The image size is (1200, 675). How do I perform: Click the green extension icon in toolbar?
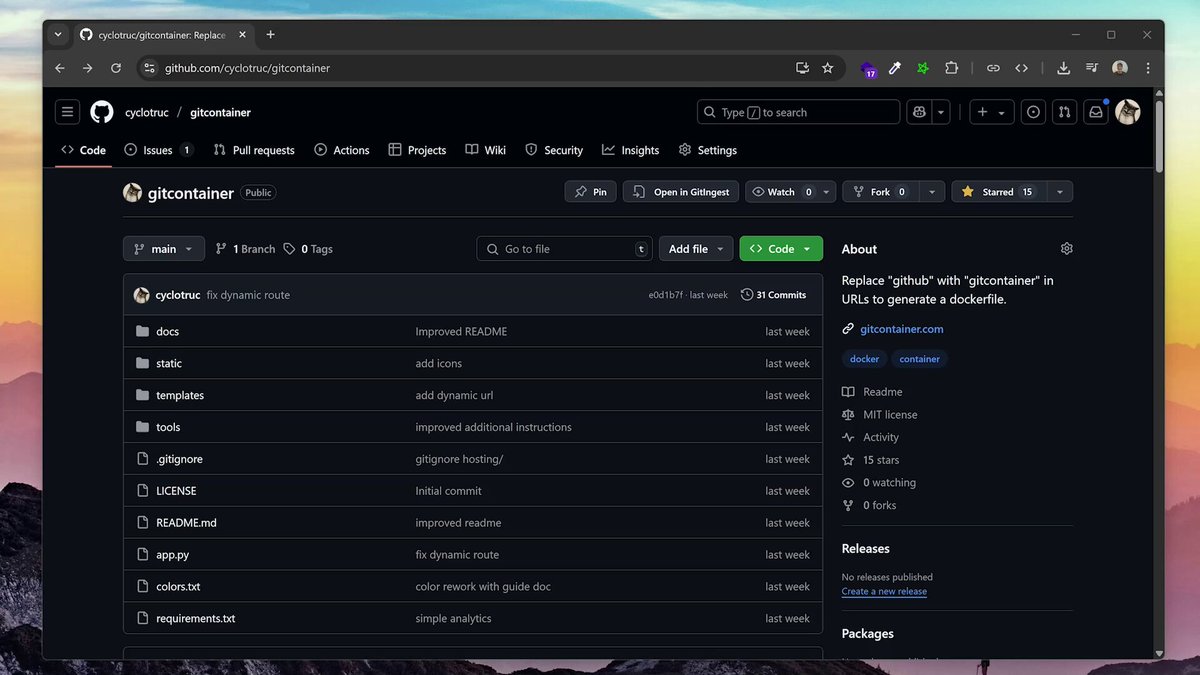923,68
